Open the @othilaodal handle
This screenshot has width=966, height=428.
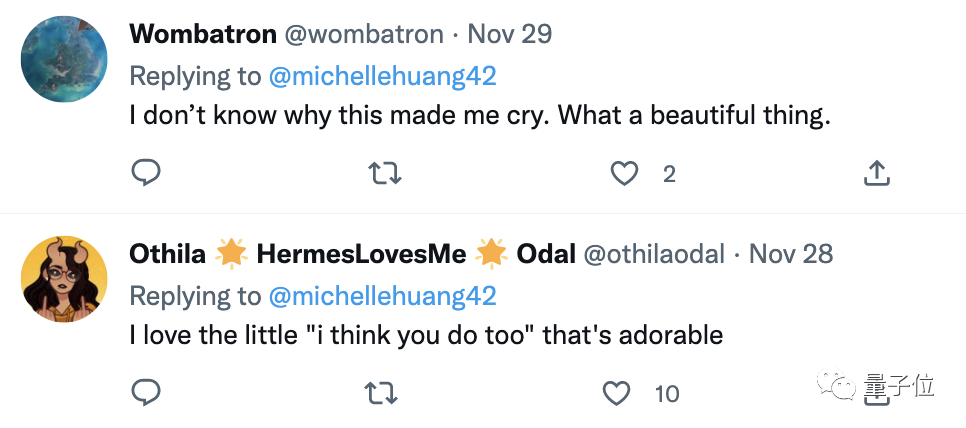(653, 254)
